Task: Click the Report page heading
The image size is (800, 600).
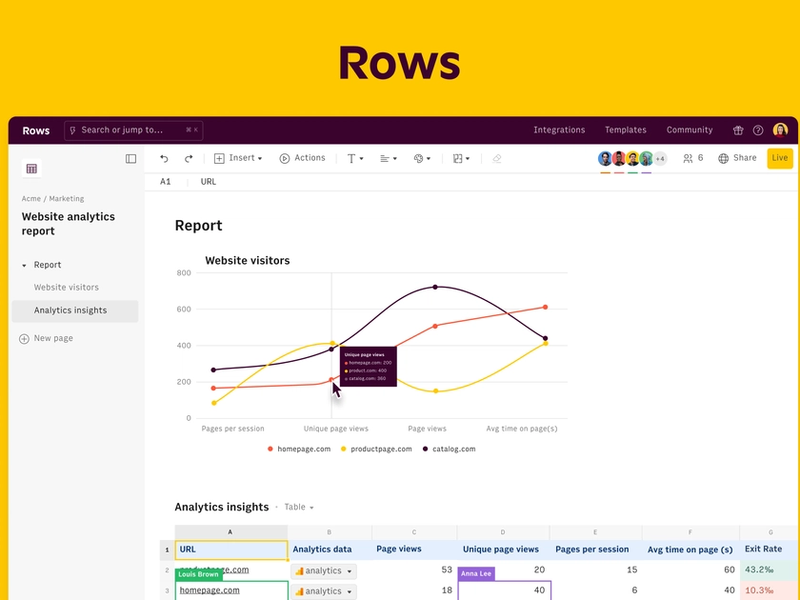Action: point(198,226)
